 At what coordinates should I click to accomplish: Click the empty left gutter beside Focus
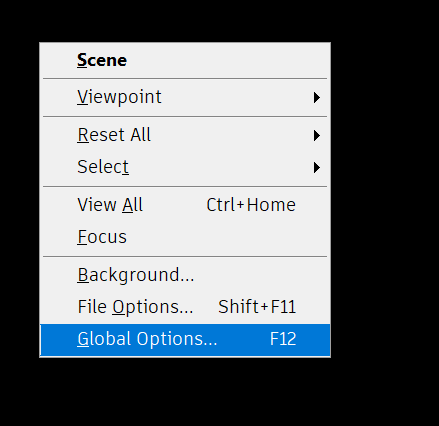coord(58,237)
